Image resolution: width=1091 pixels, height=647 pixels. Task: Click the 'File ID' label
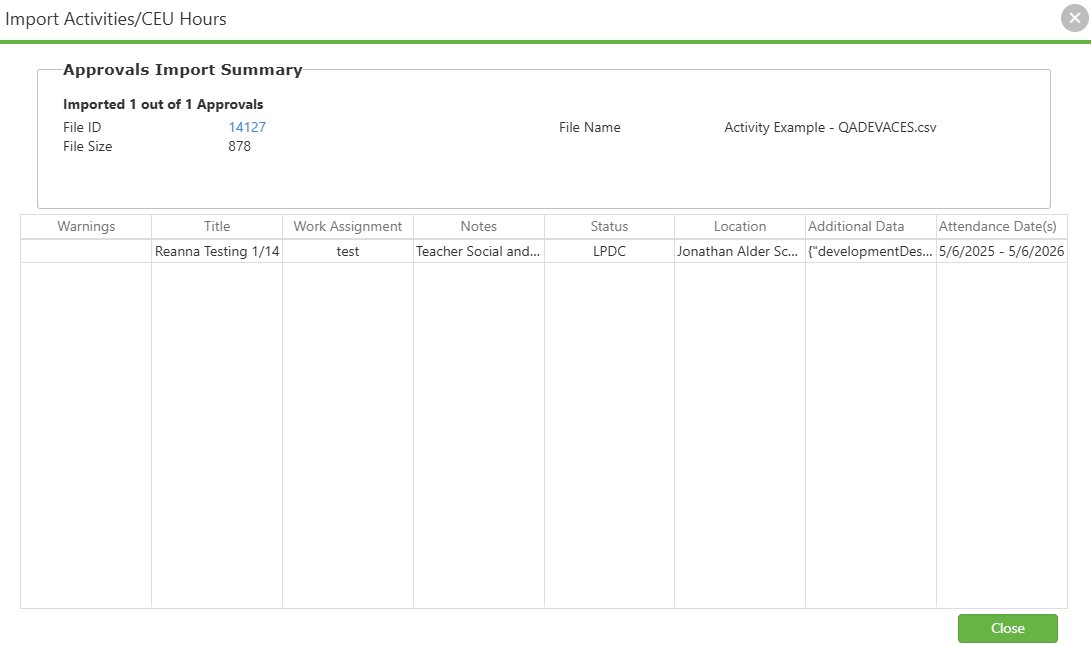click(81, 127)
